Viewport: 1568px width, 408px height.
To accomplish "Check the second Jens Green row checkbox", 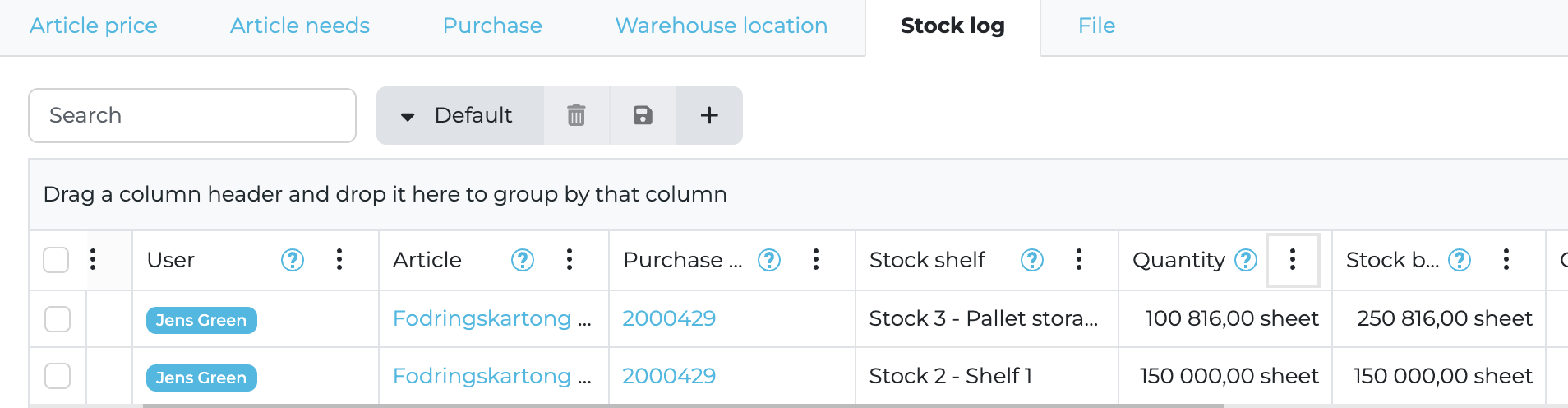I will tap(58, 376).
